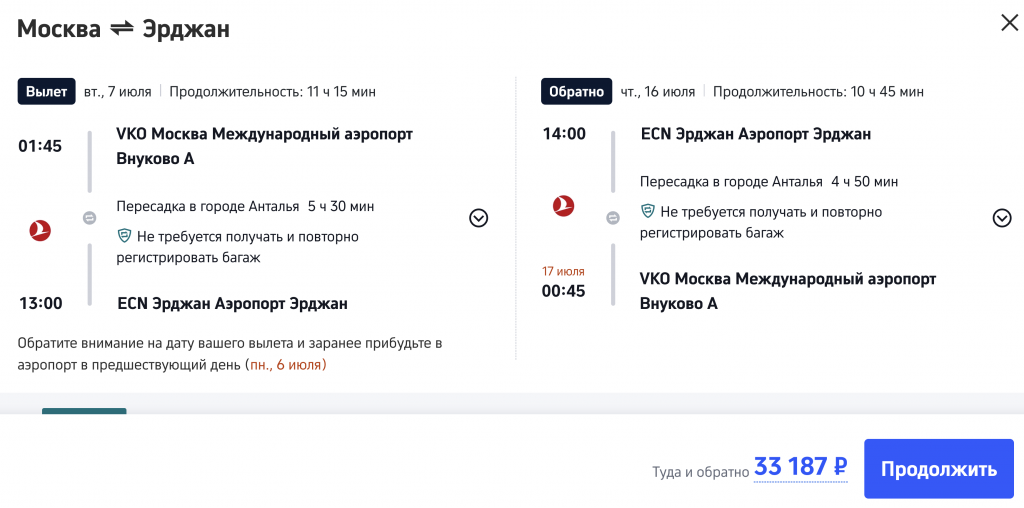This screenshot has width=1024, height=508.
Task: Click the baggage shield icon on return flight
Action: [648, 212]
